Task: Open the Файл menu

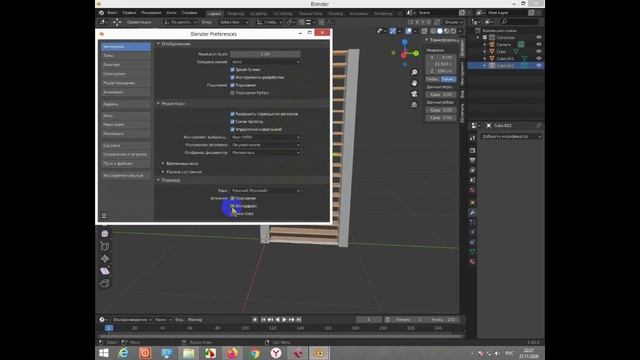Action: [112, 13]
